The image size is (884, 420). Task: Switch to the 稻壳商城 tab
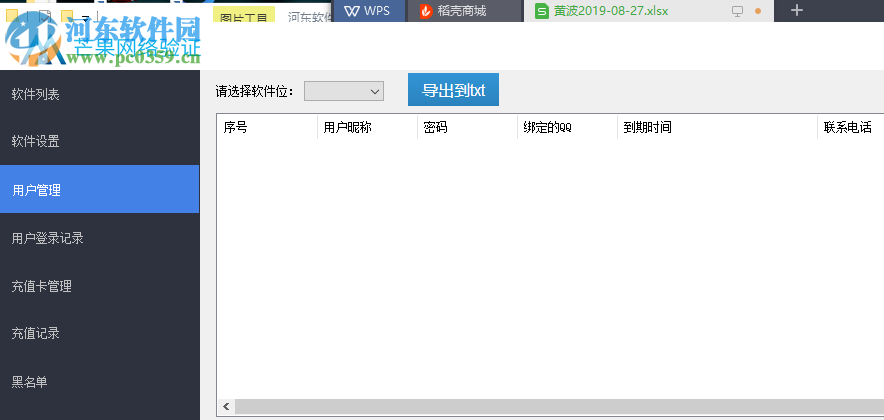465,11
